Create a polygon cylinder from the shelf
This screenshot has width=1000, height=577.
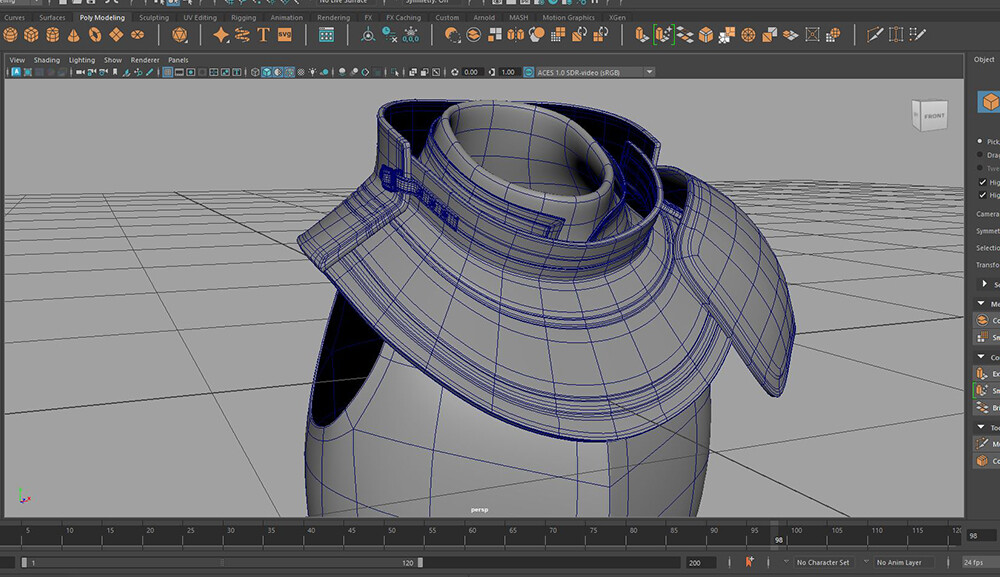(52, 34)
